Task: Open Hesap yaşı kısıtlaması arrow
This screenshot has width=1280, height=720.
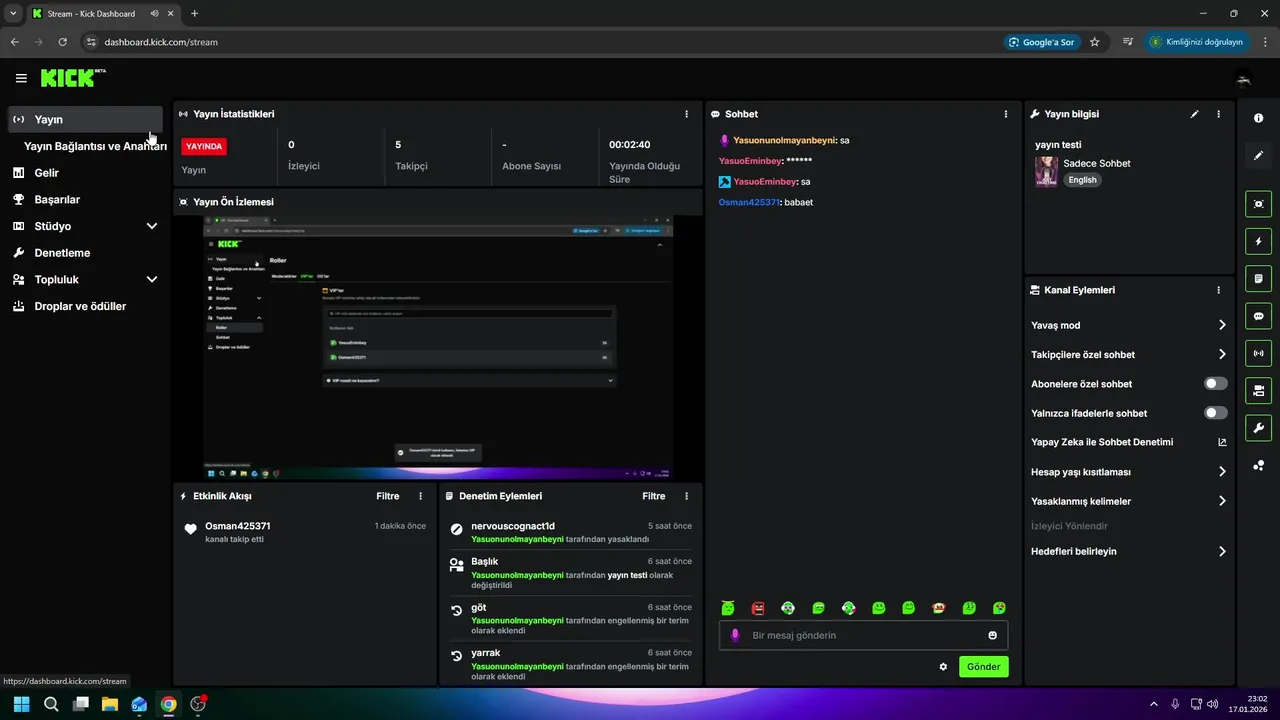Action: pos(1222,472)
